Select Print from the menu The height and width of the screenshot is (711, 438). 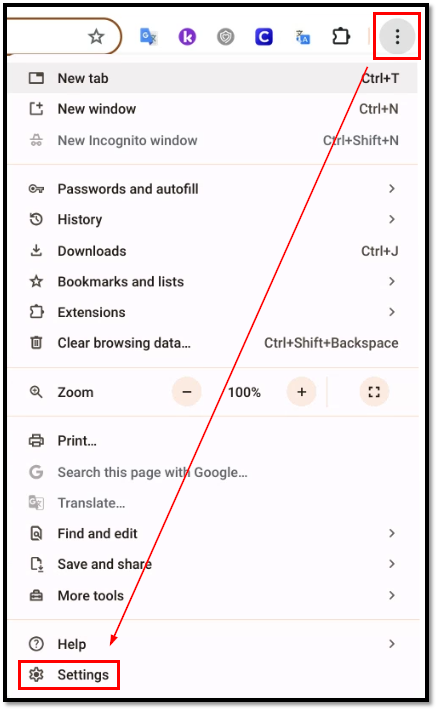[212, 441]
